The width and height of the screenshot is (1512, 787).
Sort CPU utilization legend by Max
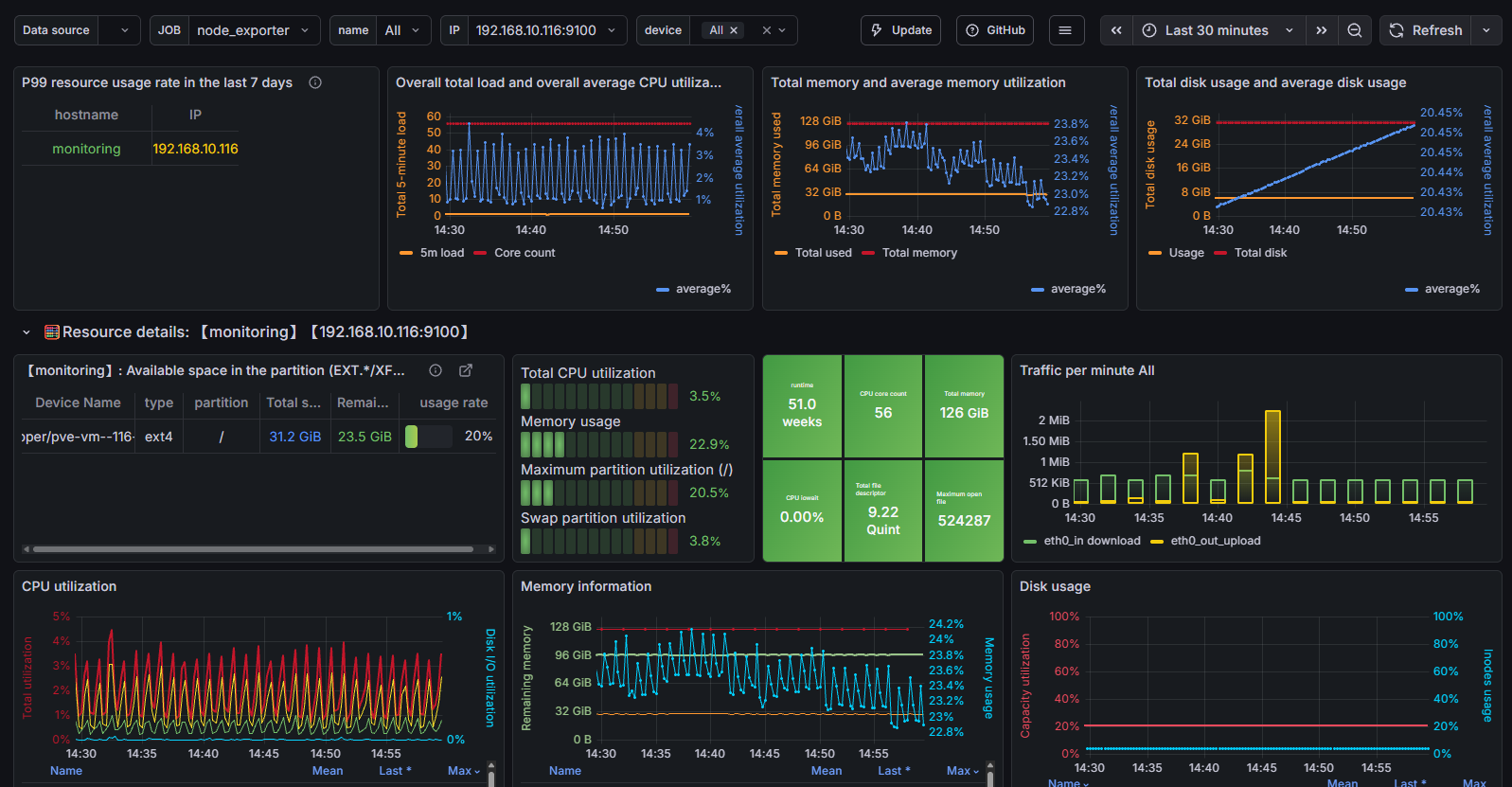click(x=463, y=771)
